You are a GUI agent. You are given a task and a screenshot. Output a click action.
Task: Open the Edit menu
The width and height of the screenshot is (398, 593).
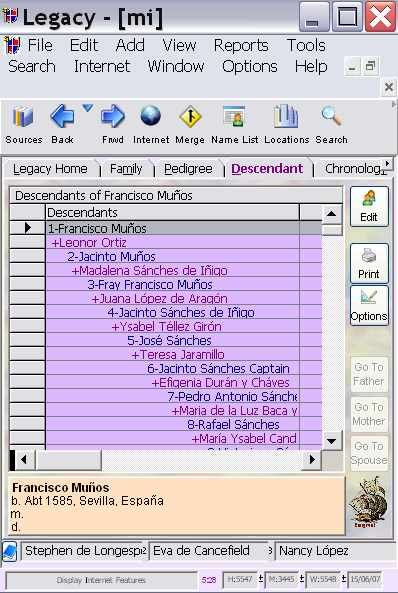(84, 45)
